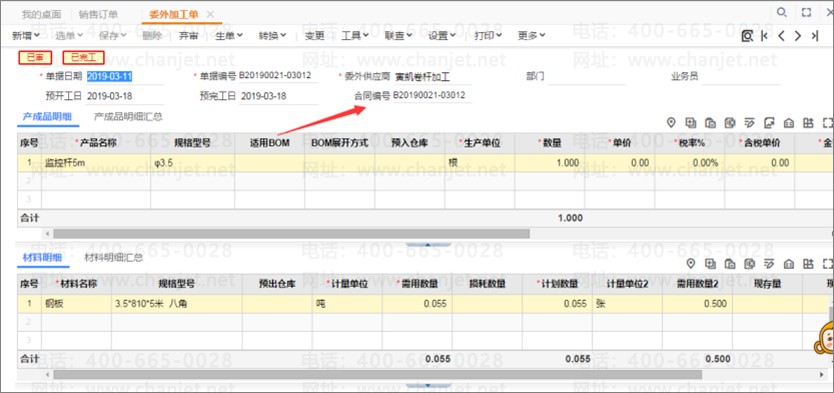Open the 更多 dropdown menu
Screen dimensions: 834x393
click(531, 36)
